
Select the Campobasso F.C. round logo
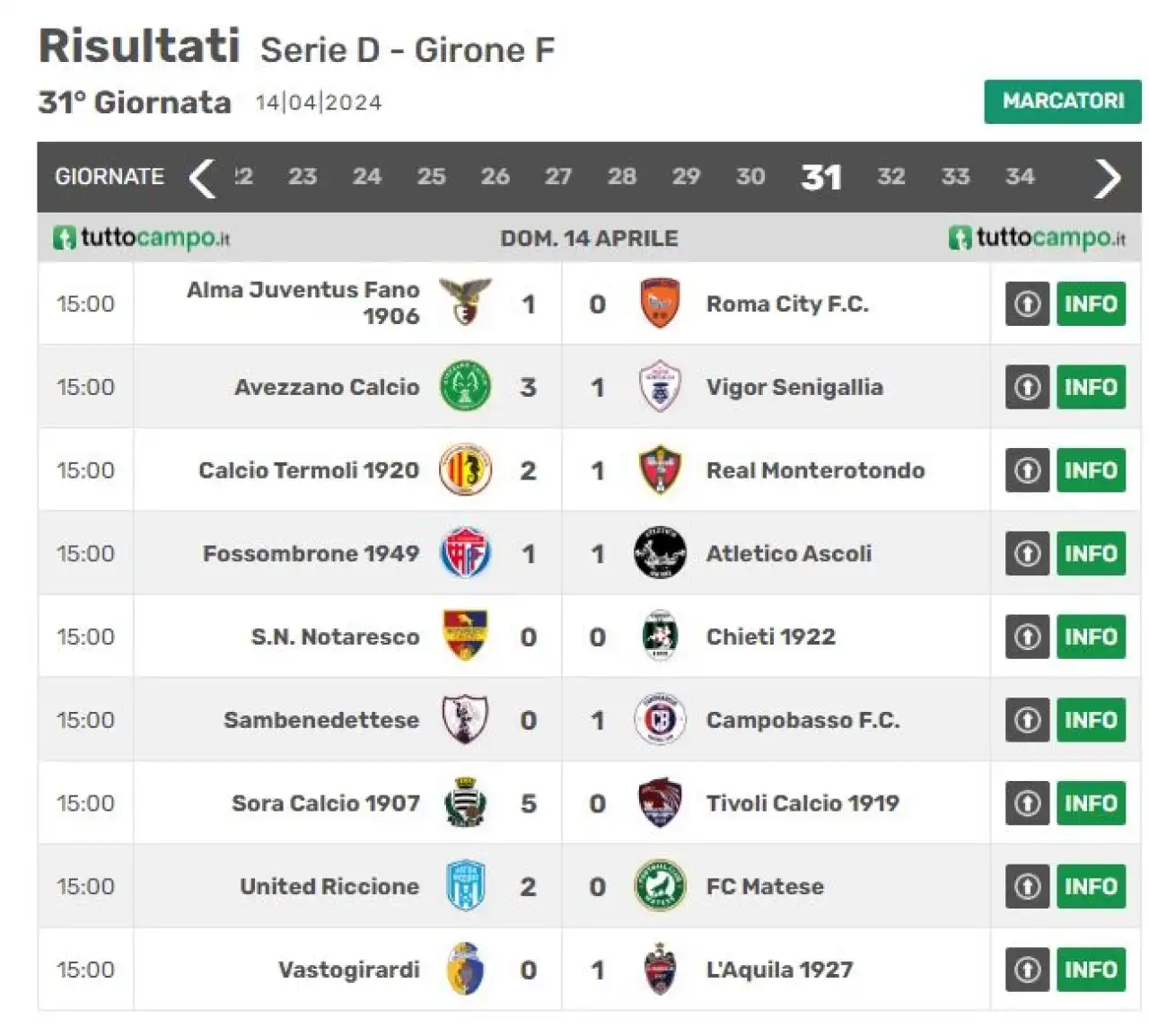point(660,720)
